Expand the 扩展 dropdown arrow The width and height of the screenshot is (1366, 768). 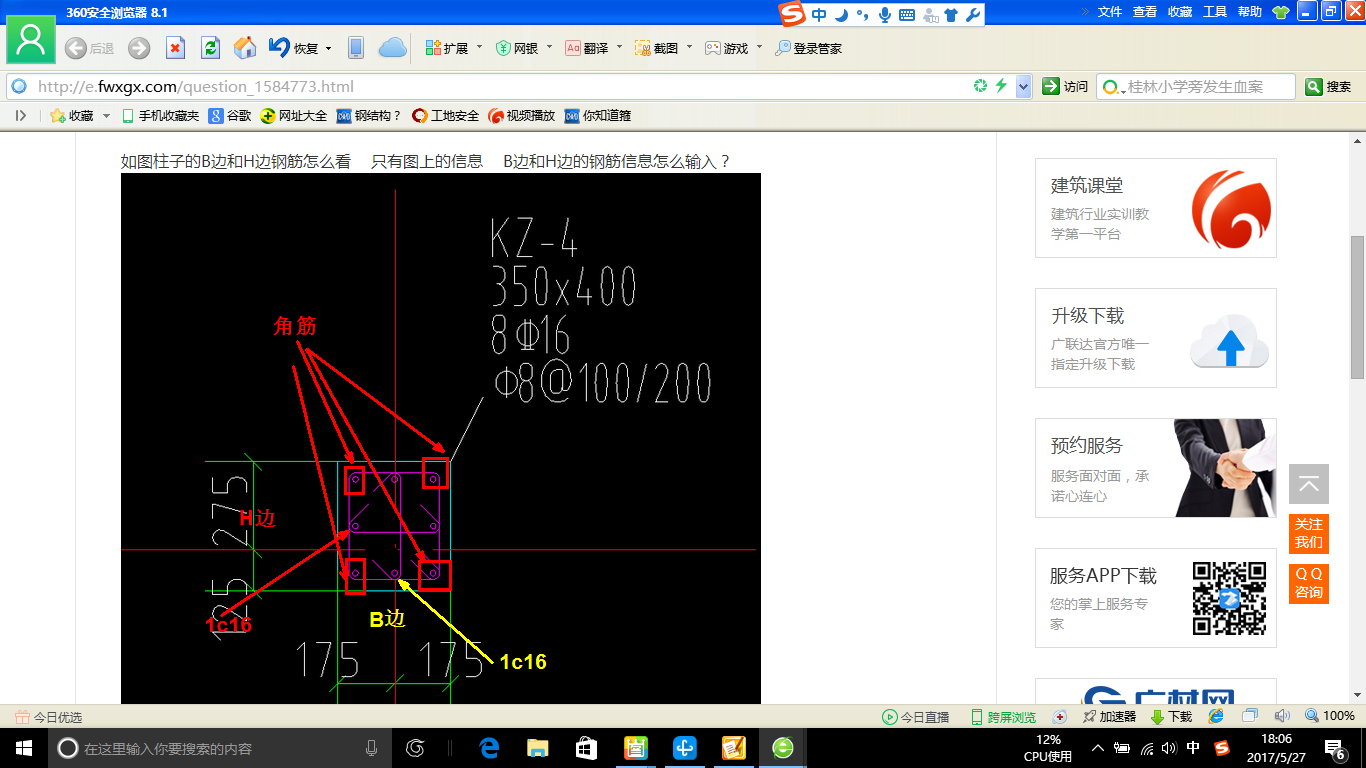click(479, 47)
